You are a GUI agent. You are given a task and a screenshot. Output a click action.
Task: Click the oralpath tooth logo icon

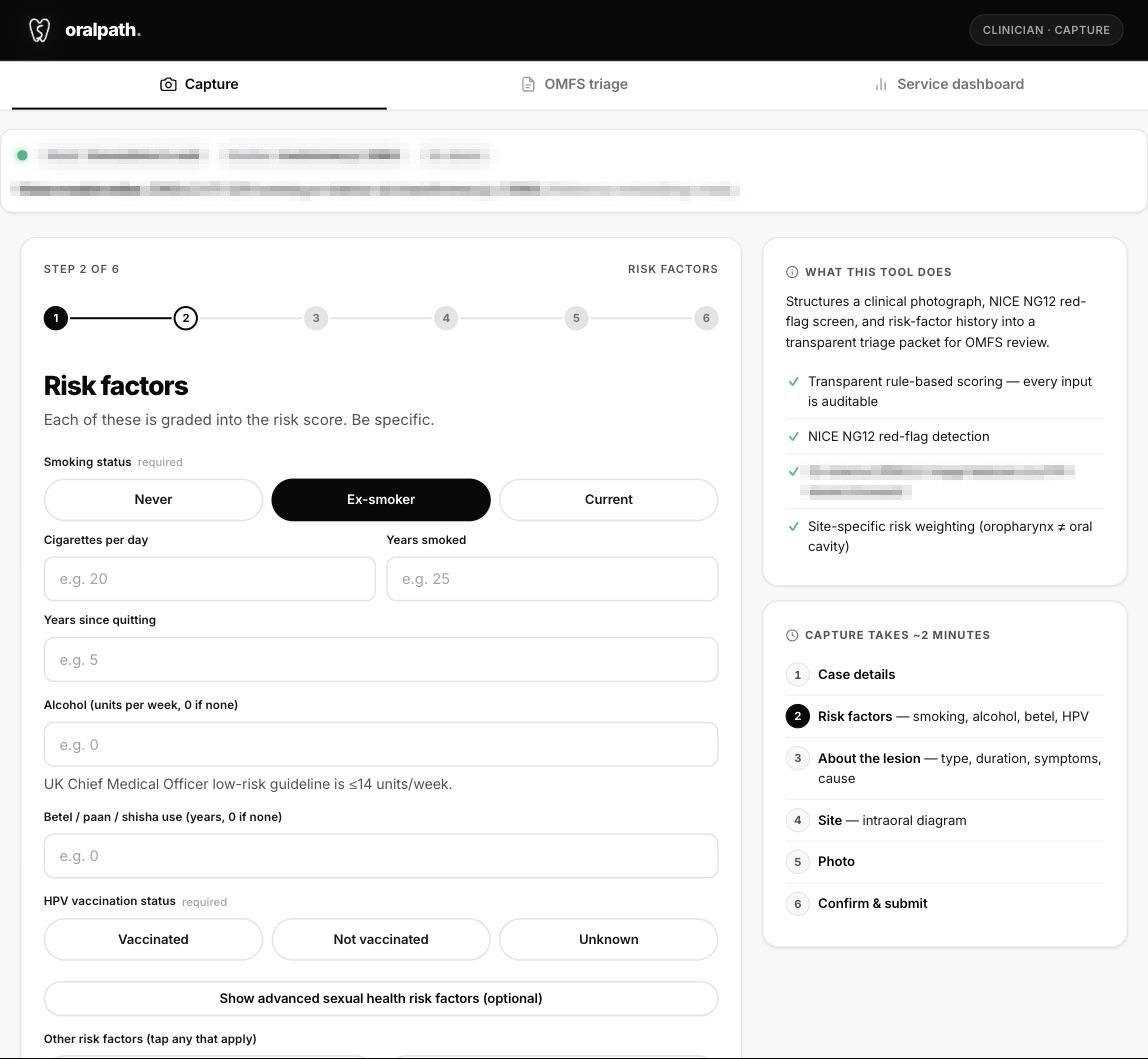40,30
